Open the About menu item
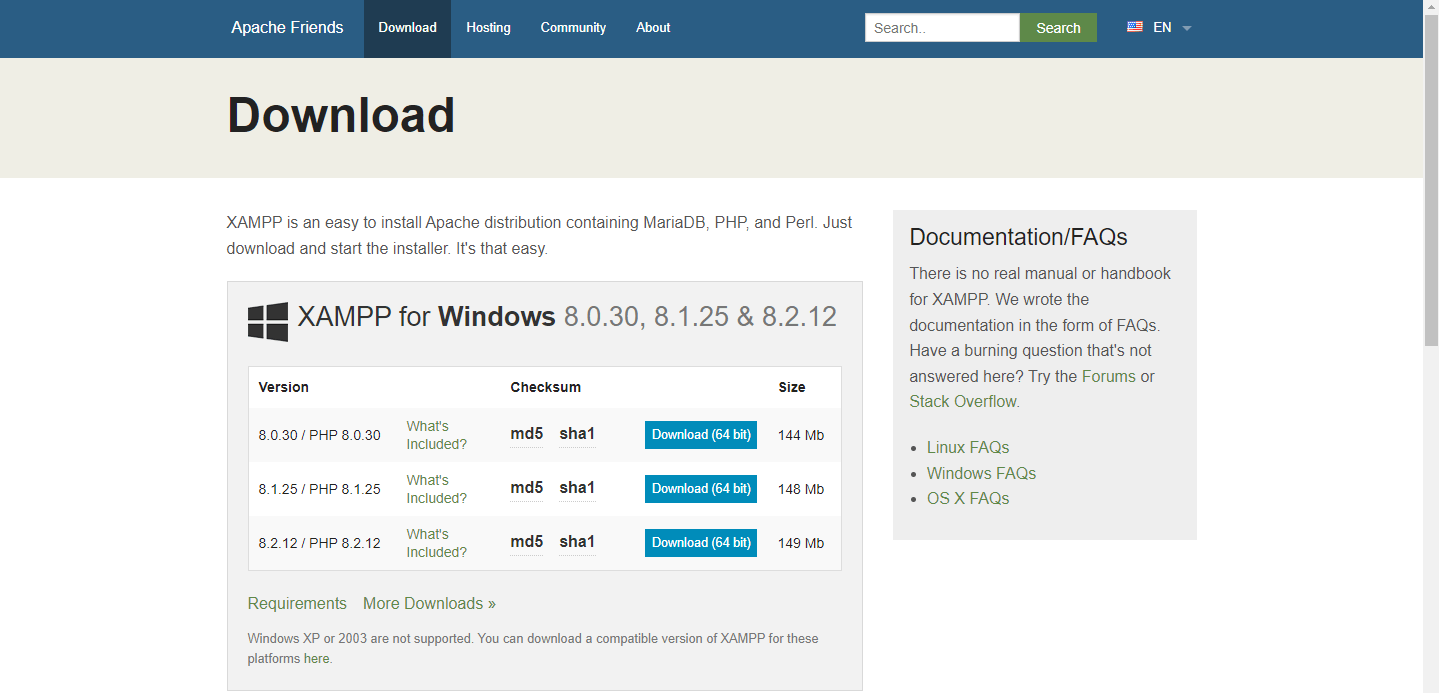Viewport: 1439px width, 693px height. click(653, 28)
